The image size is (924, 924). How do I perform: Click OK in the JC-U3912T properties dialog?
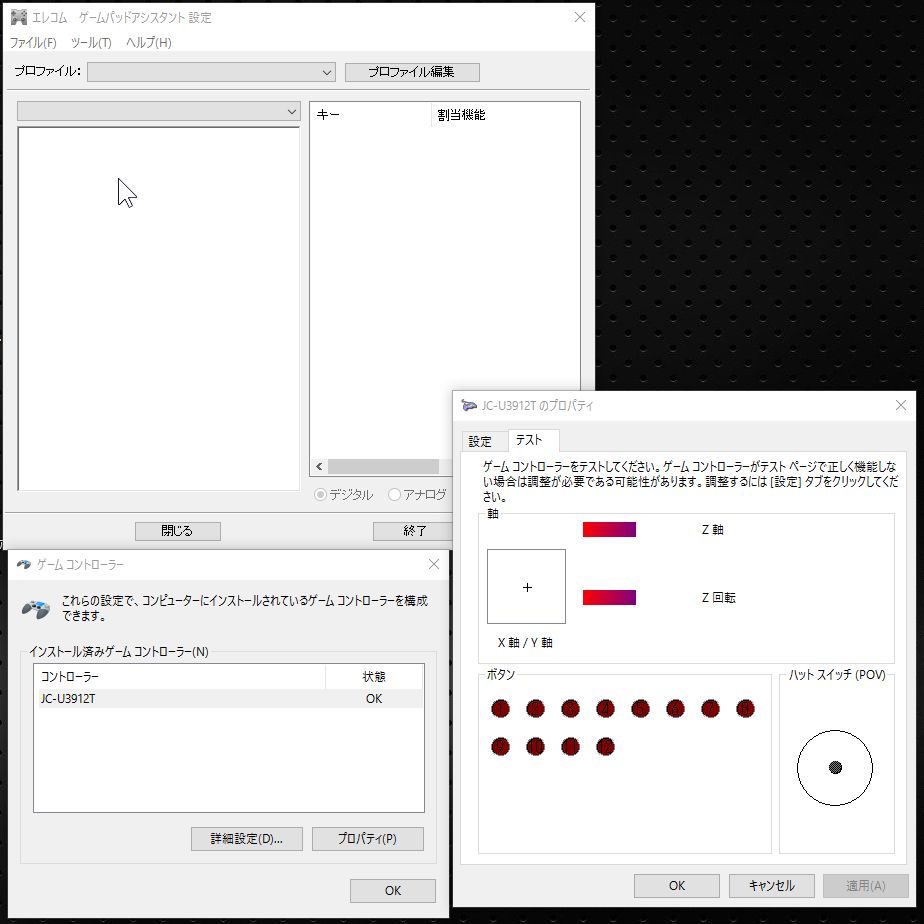pyautogui.click(x=676, y=885)
